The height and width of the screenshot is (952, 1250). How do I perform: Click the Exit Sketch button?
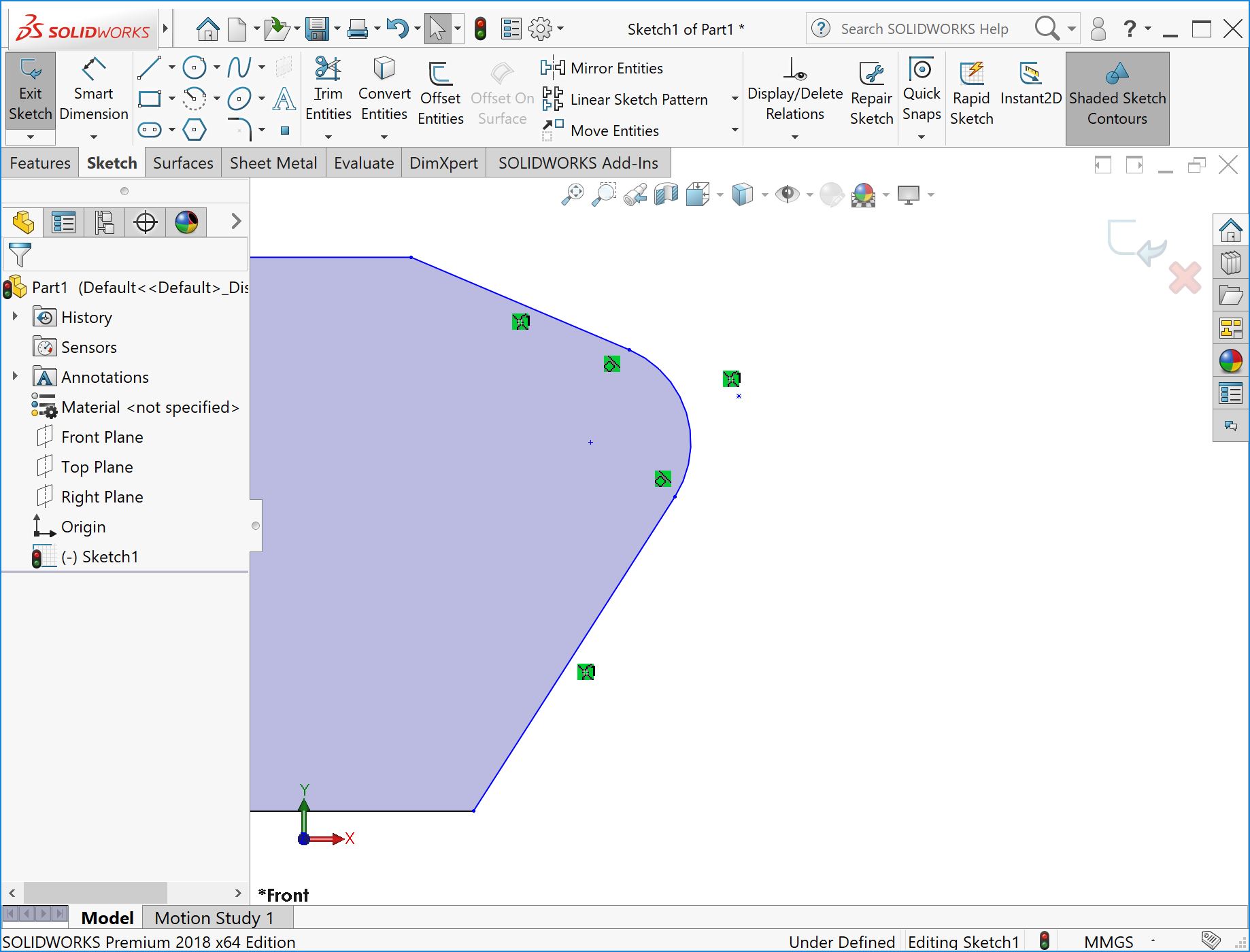click(x=29, y=88)
